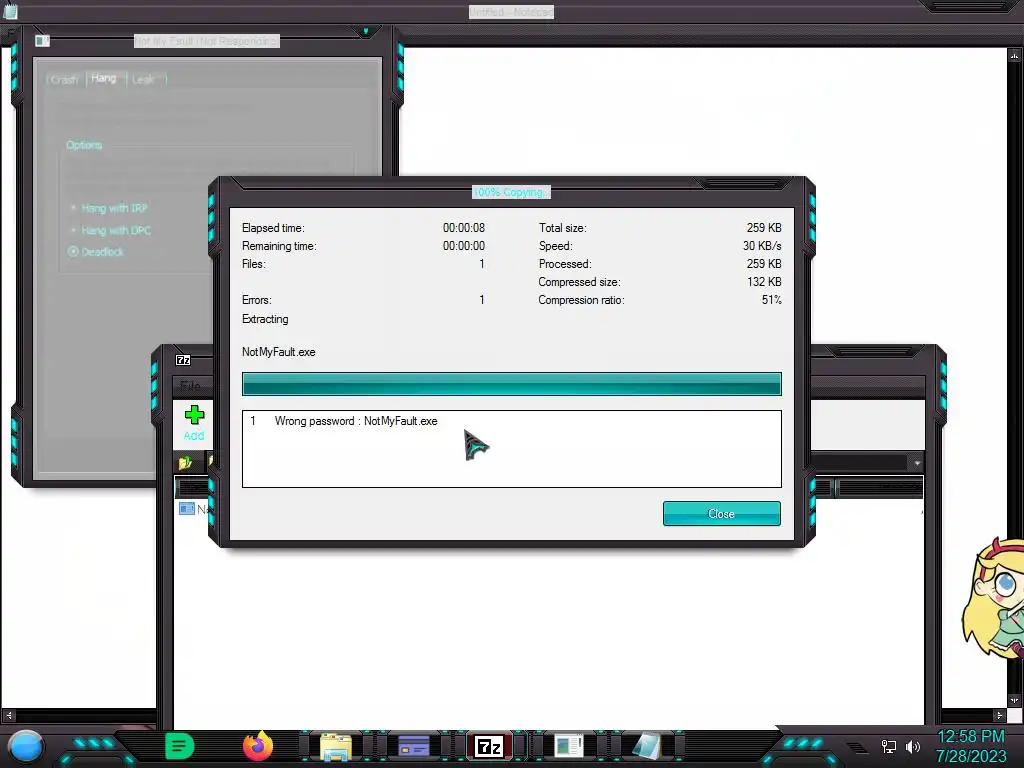This screenshot has width=1024, height=768.
Task: Select 'Hang with DPC' radio option
Action: pyautogui.click(x=110, y=231)
